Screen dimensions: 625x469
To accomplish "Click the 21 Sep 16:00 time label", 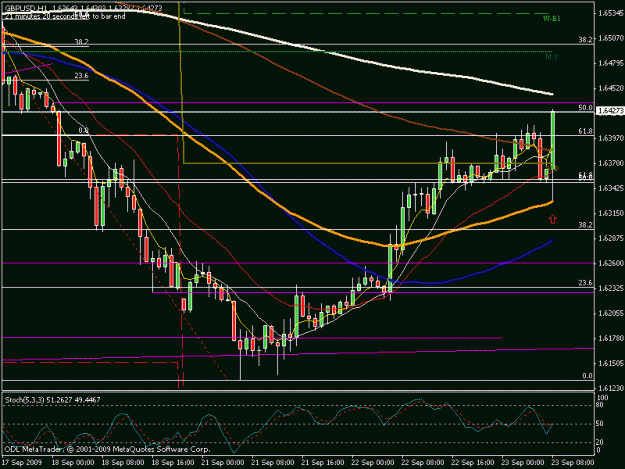I will click(x=323, y=462).
